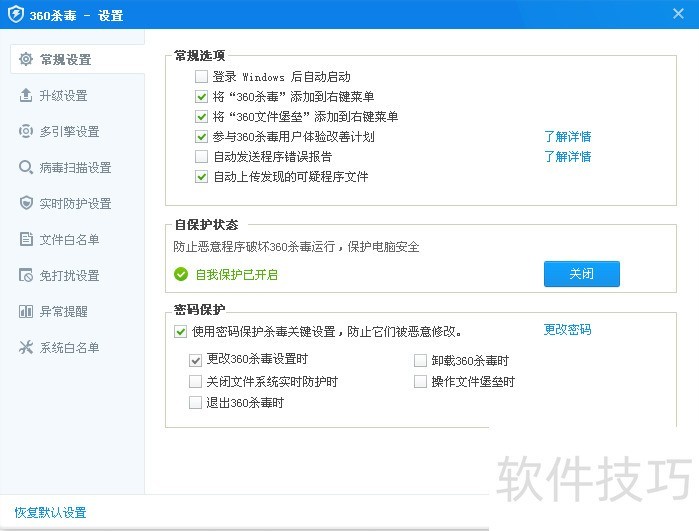Click the green check icon for 自我保护已开启
The height and width of the screenshot is (531, 699).
(181, 274)
